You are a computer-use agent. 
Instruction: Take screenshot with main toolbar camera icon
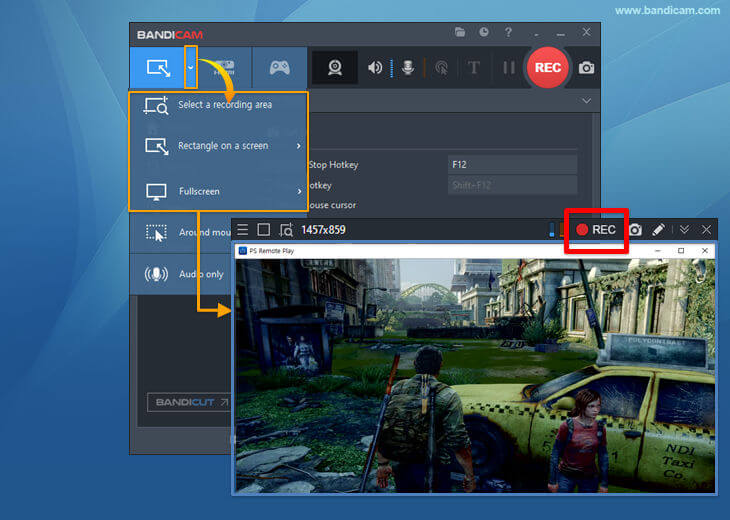(x=586, y=68)
